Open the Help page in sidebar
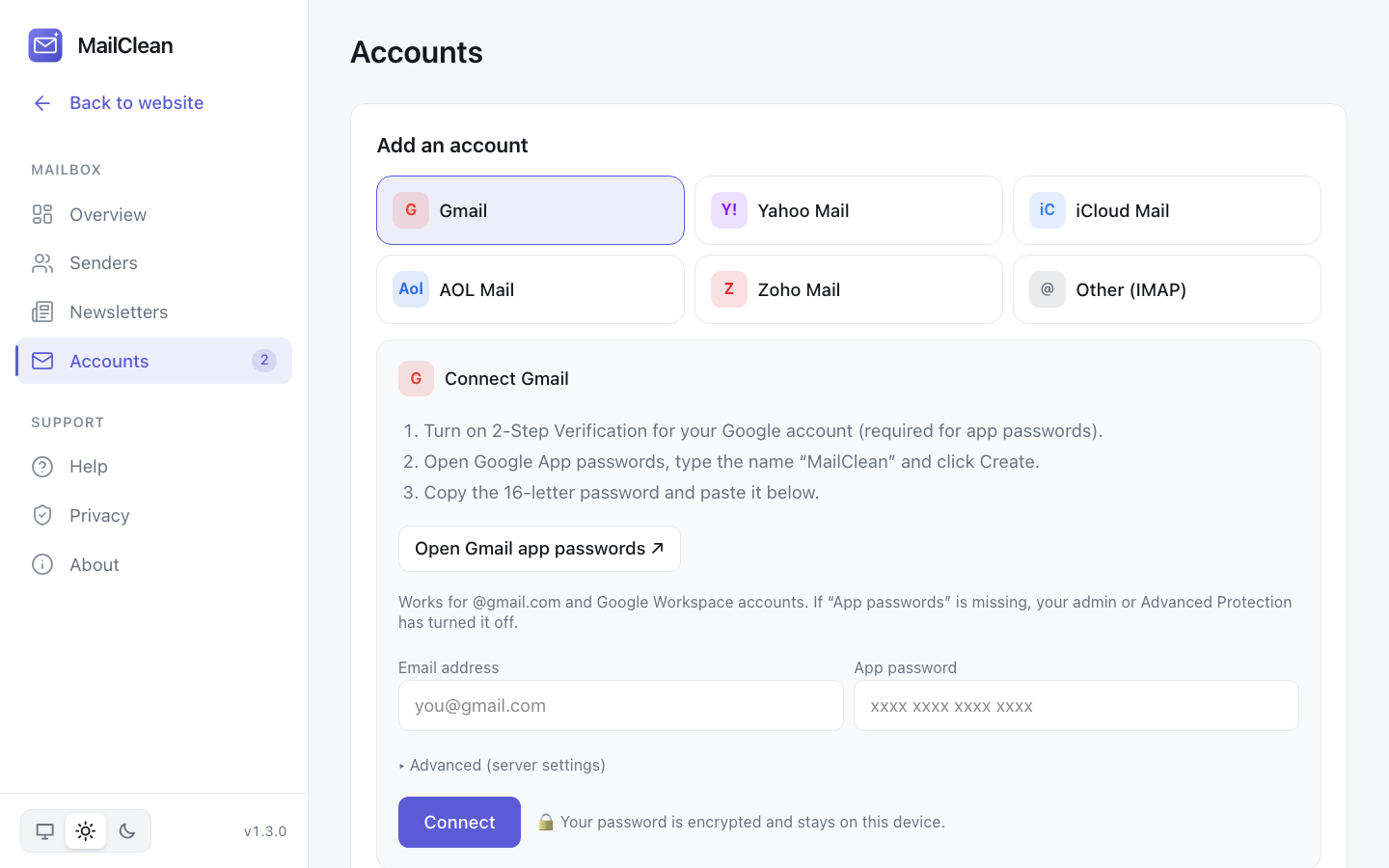This screenshot has height=868, width=1389. [x=154, y=467]
